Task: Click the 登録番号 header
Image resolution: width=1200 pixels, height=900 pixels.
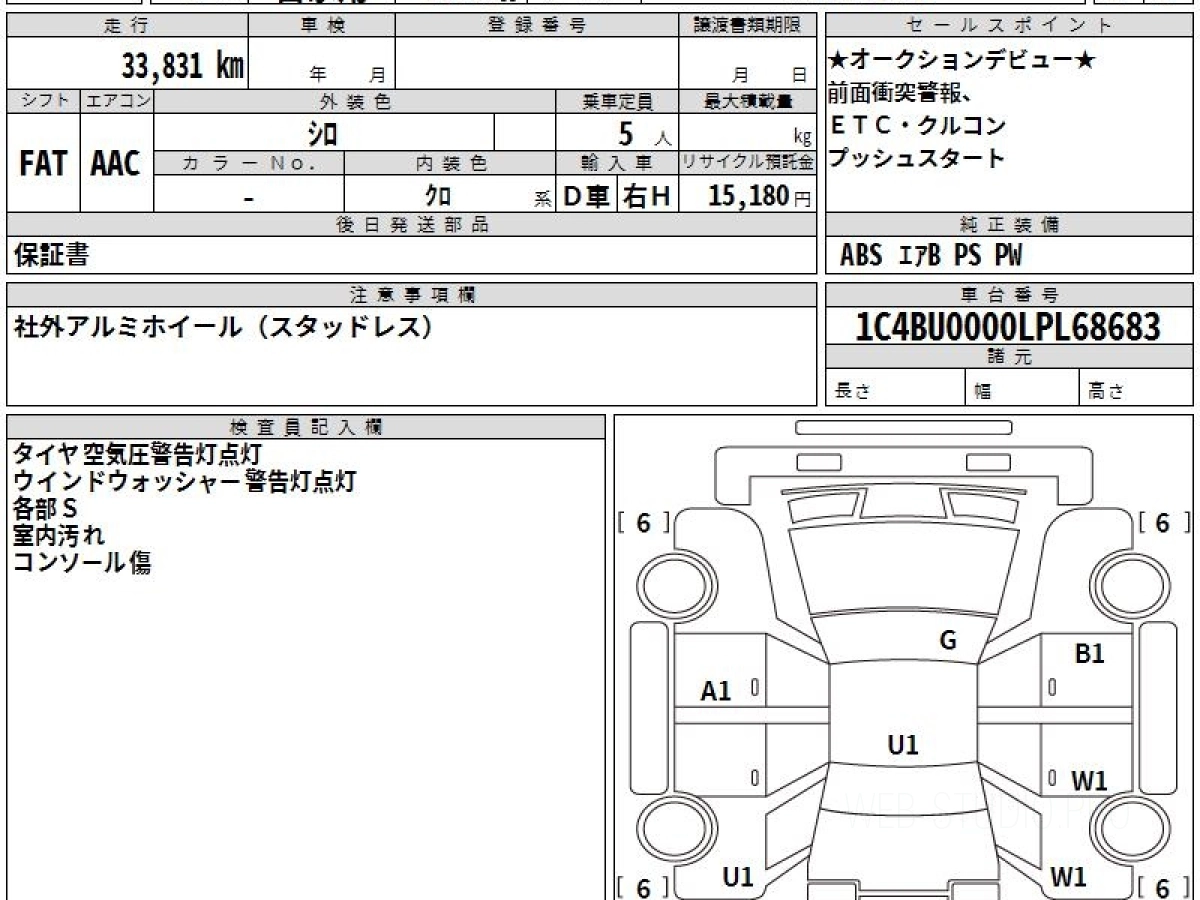Action: pos(538,26)
